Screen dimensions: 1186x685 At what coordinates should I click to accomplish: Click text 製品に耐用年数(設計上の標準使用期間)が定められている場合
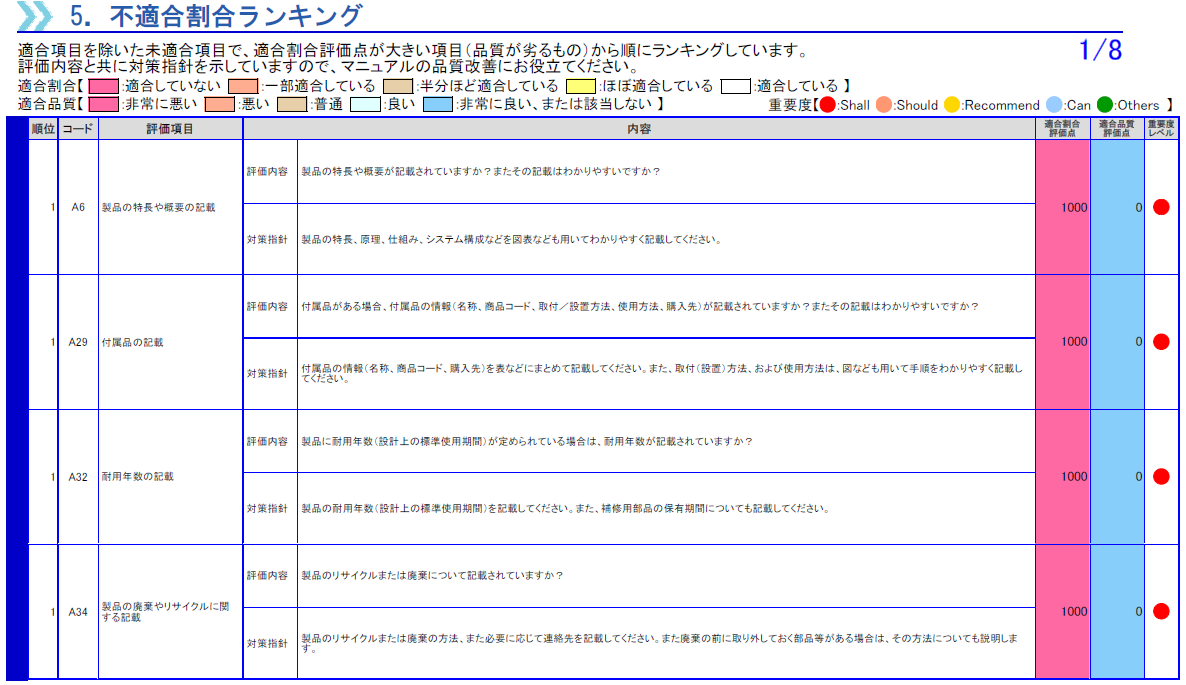click(449, 441)
